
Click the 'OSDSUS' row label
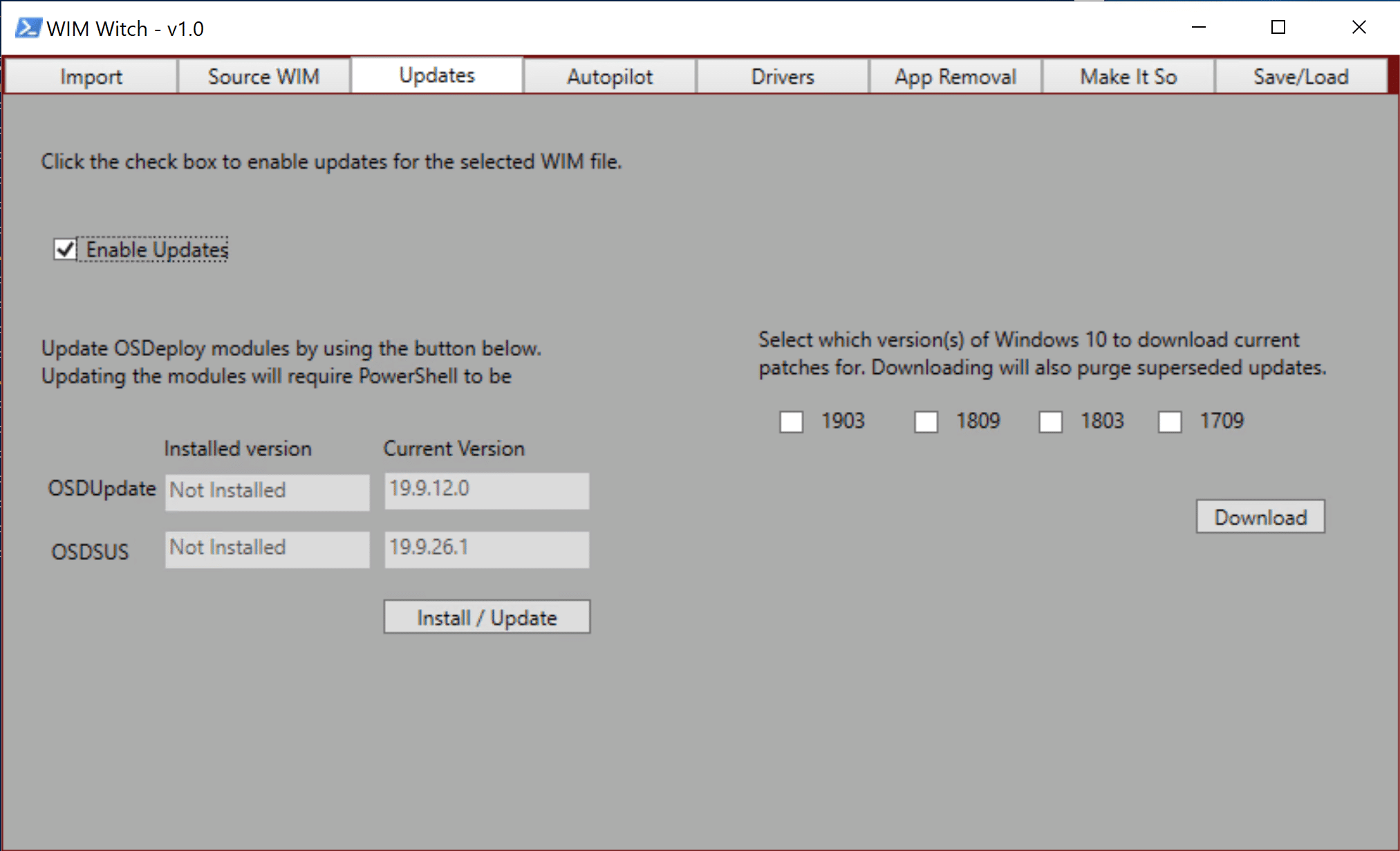click(90, 552)
